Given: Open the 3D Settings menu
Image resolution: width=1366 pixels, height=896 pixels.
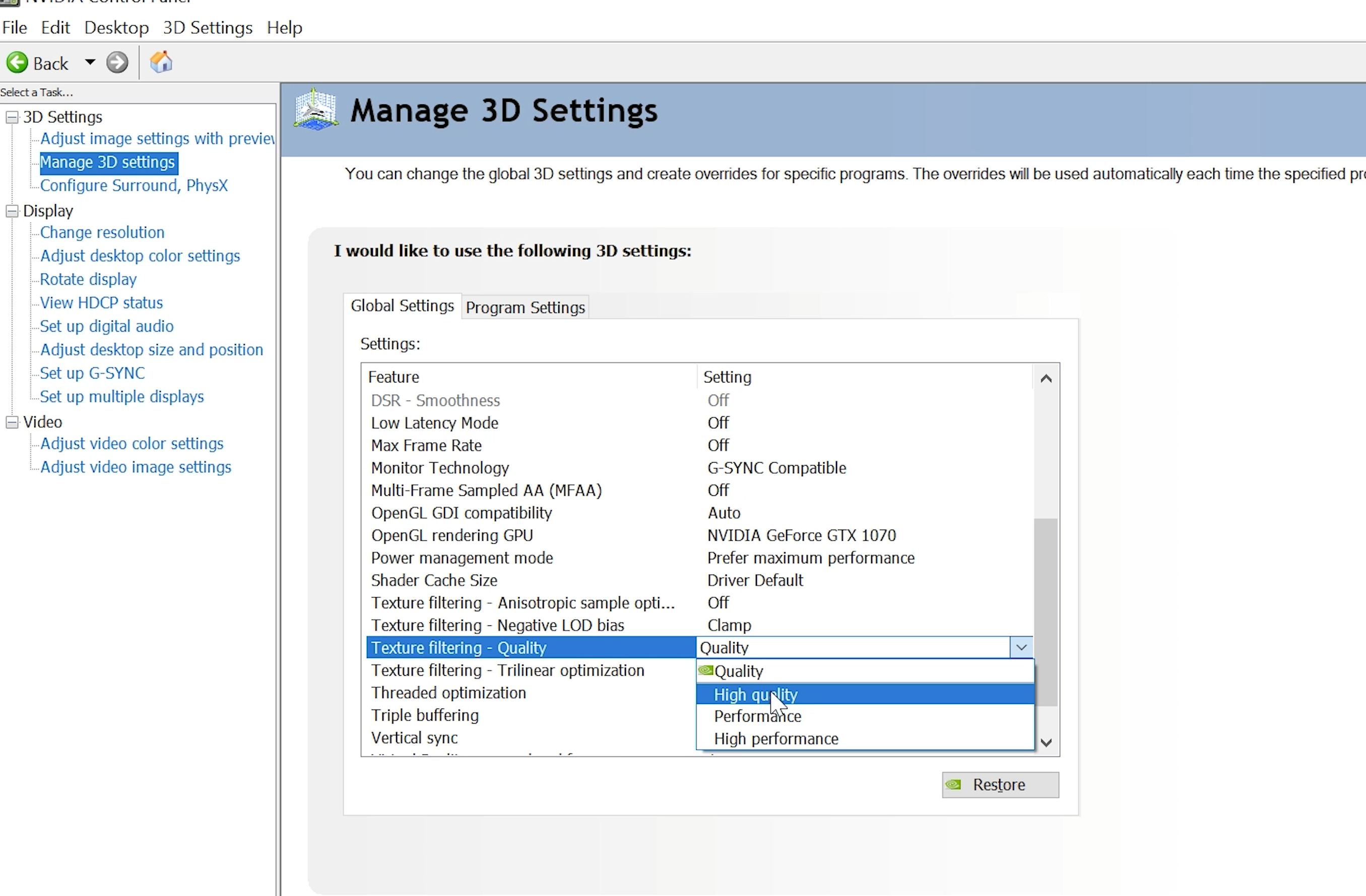Looking at the screenshot, I should (x=208, y=28).
